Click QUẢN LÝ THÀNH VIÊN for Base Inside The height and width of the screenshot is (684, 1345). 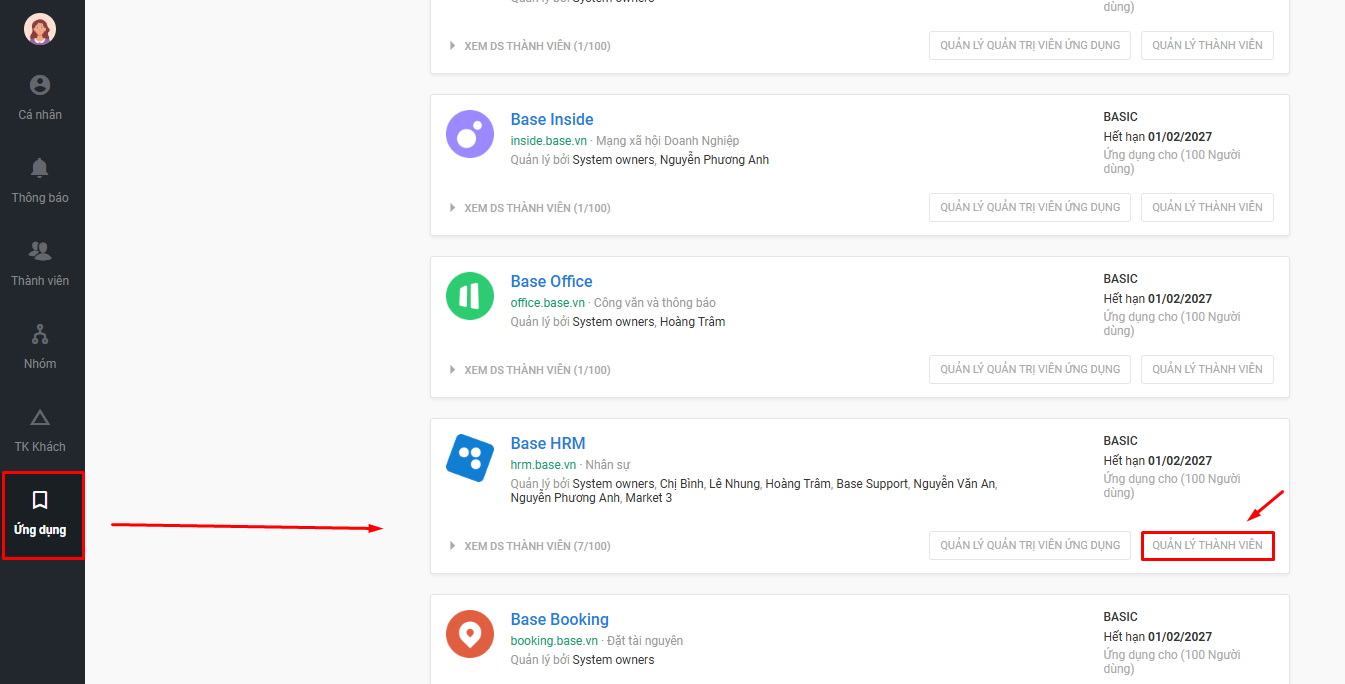pyautogui.click(x=1207, y=207)
